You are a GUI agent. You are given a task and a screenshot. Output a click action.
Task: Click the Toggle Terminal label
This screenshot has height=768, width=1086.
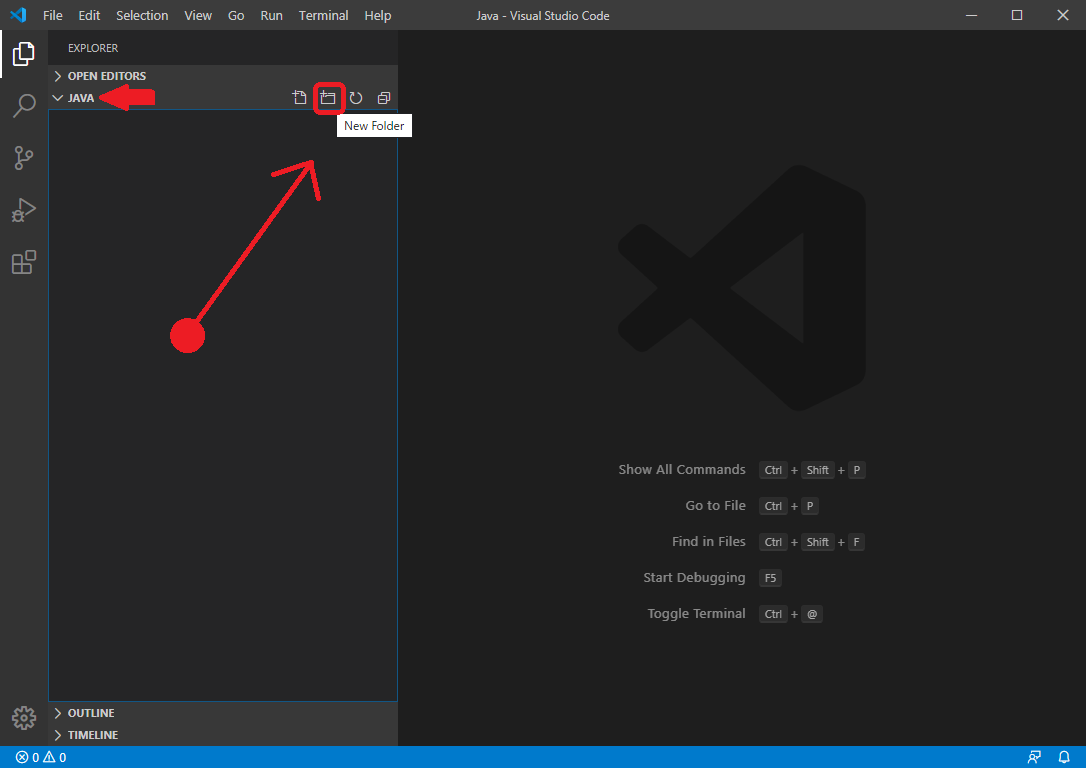pos(696,614)
